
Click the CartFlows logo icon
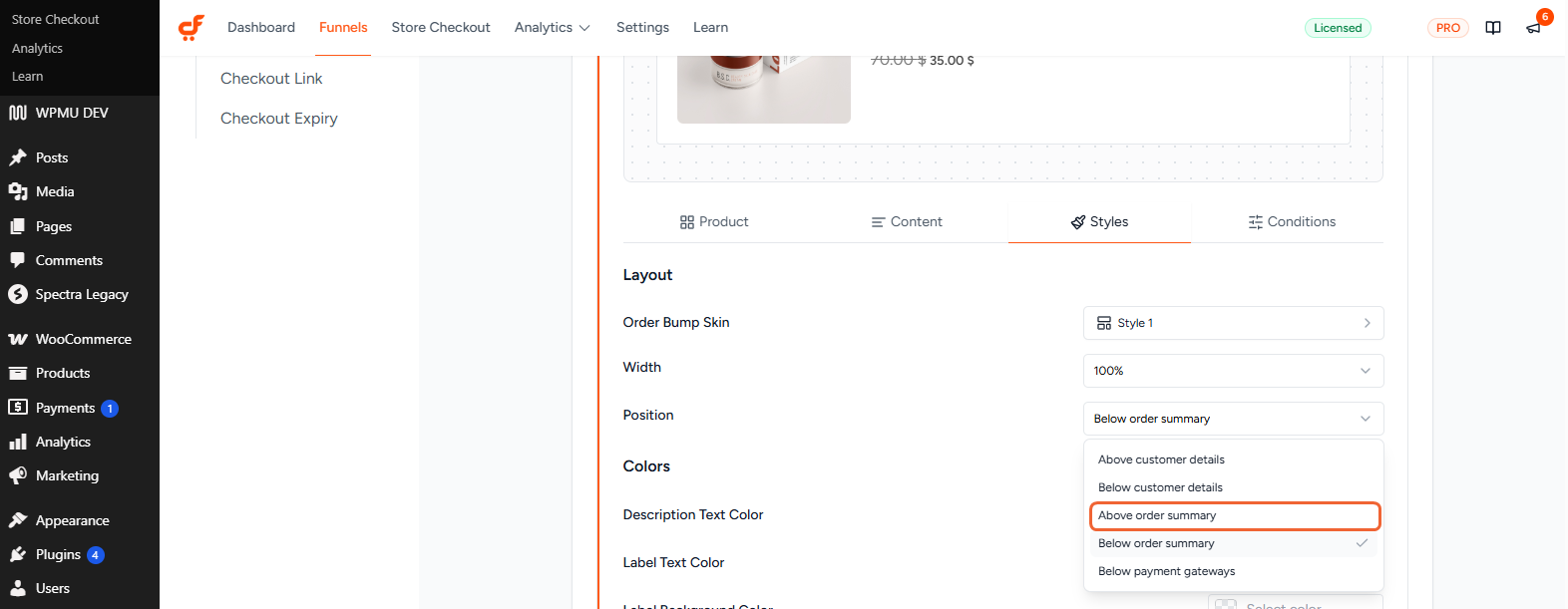point(192,28)
